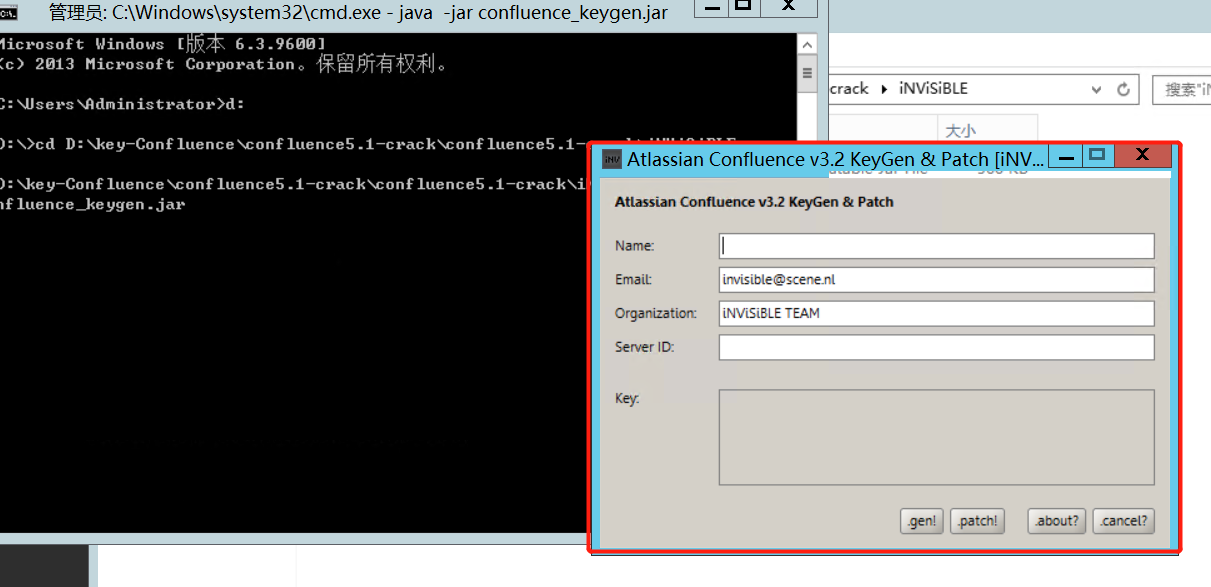The width and height of the screenshot is (1211, 587).
Task: Refresh the Explorer address bar location
Action: point(1123,89)
